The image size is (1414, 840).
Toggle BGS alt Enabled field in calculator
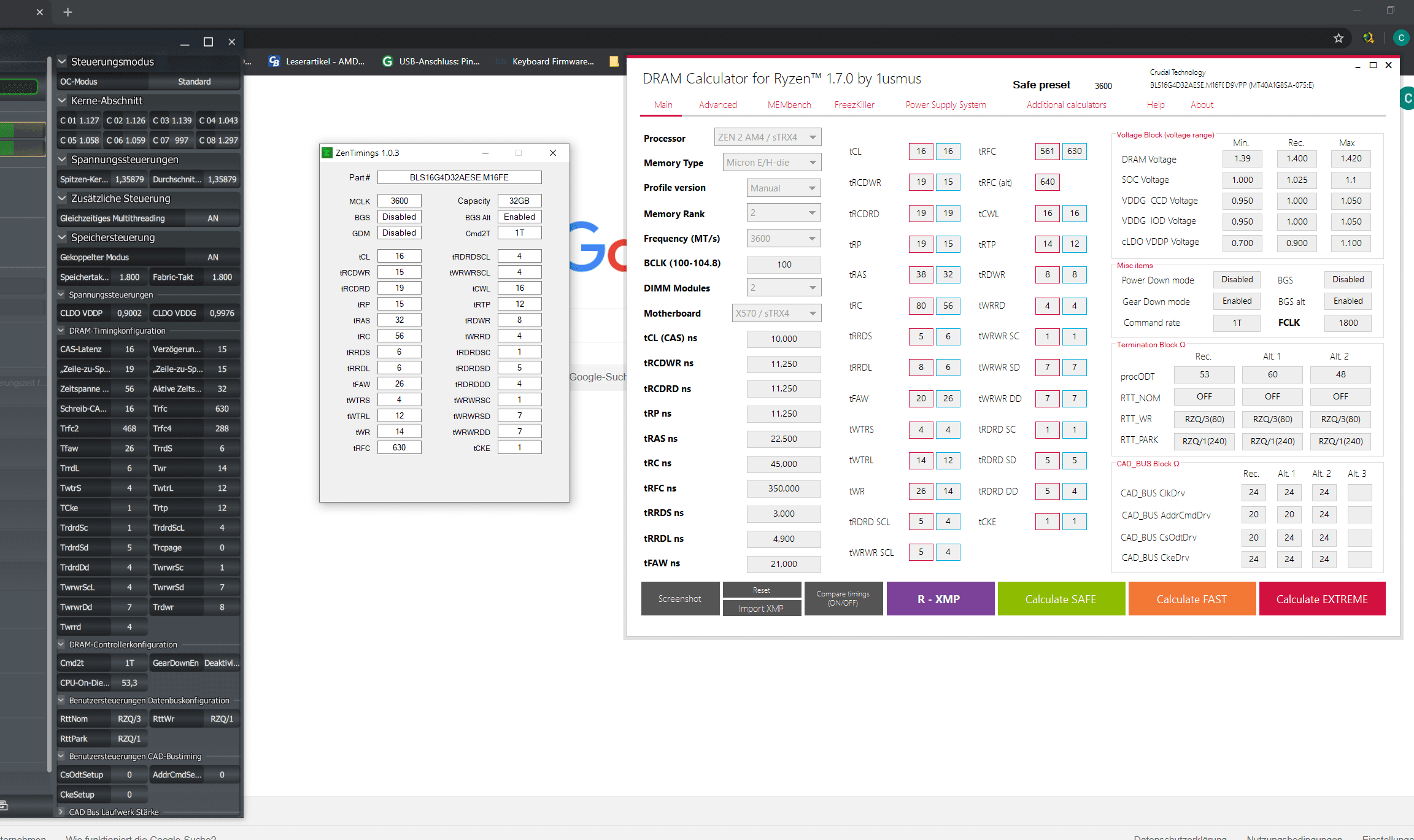tap(1348, 301)
